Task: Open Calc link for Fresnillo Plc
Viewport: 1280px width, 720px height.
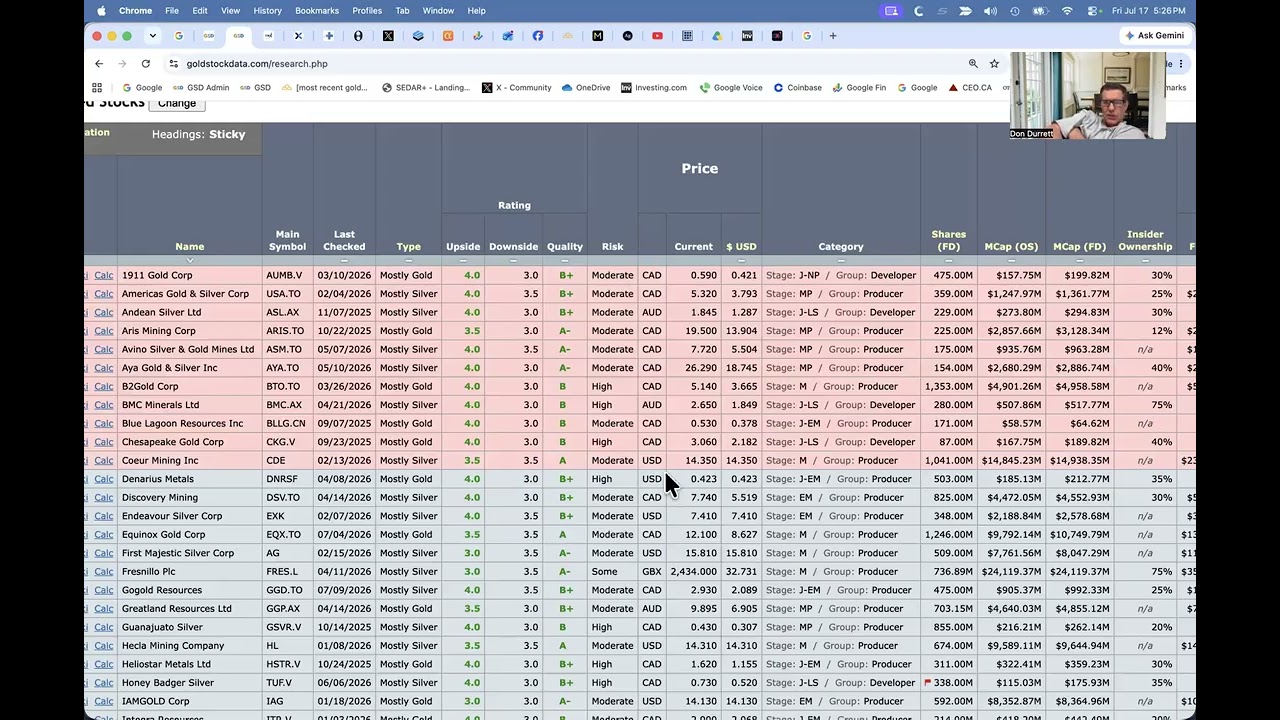Action: 104,572
